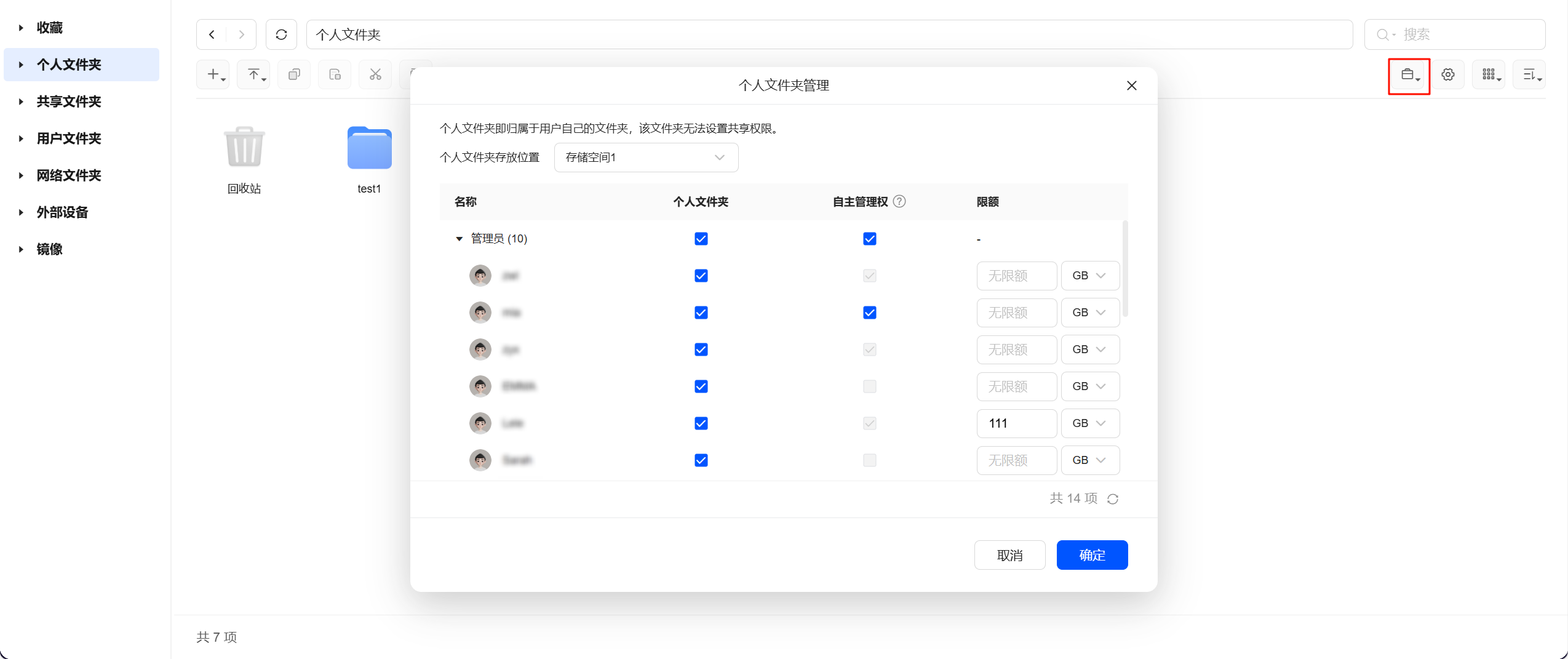
Task: Select 网络文件夹 in the sidebar
Action: [69, 175]
